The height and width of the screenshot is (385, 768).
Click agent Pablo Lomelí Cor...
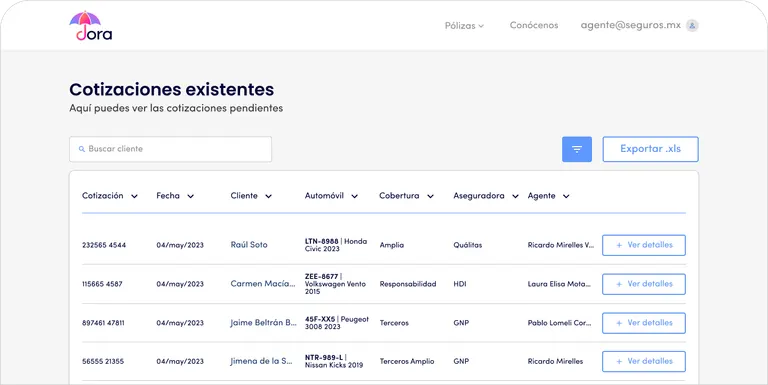(x=559, y=323)
